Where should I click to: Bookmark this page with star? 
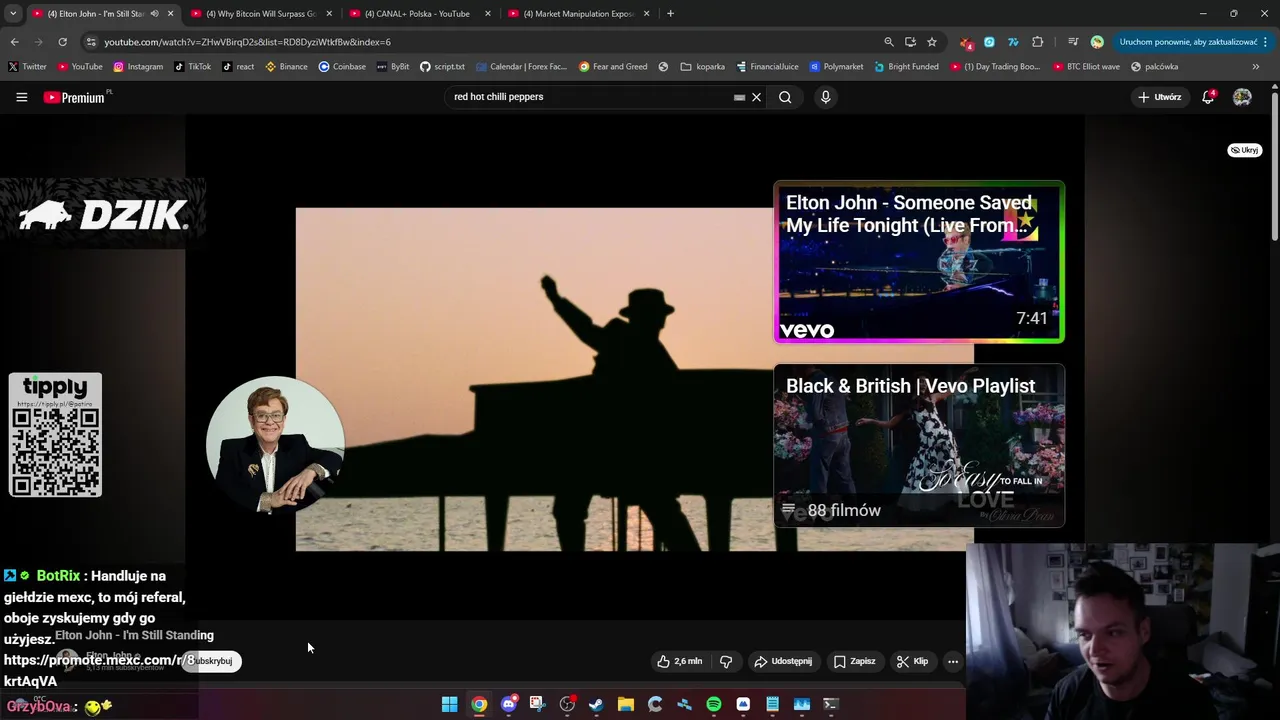(932, 42)
